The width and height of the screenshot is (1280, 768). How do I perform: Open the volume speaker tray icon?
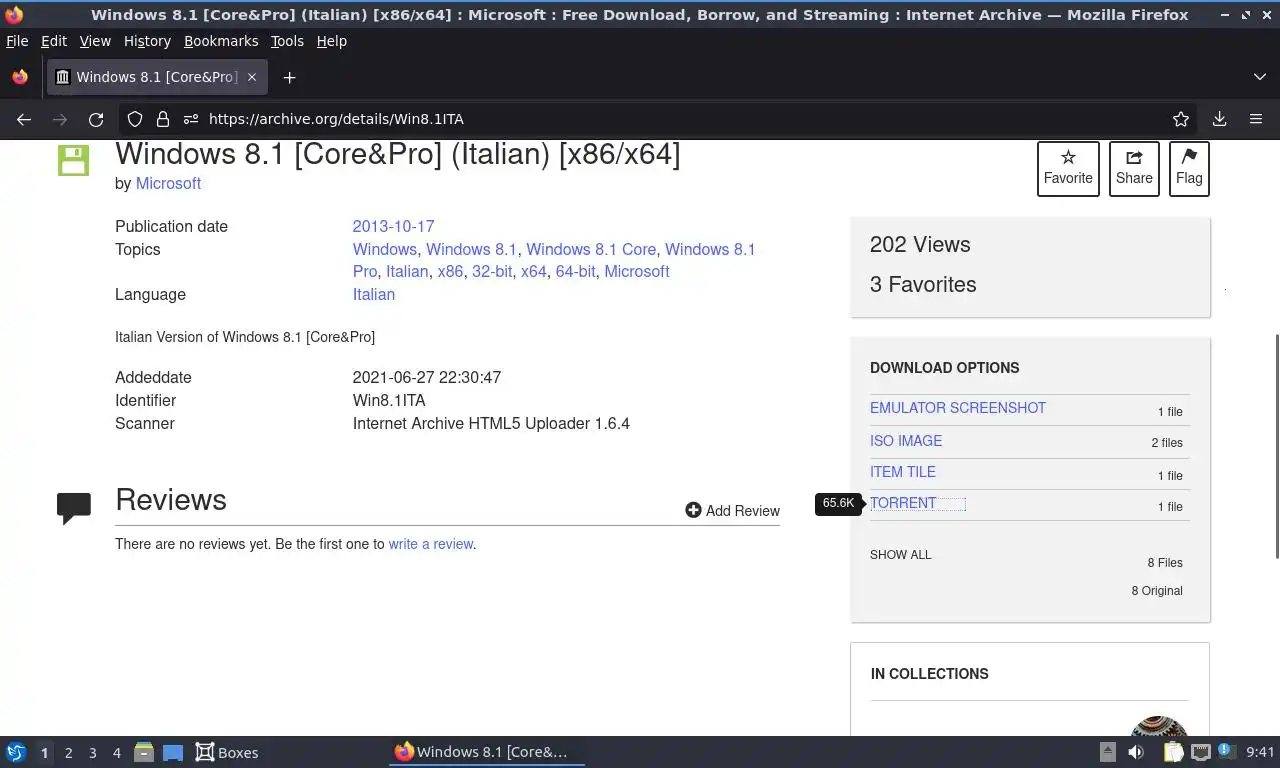coord(1136,752)
